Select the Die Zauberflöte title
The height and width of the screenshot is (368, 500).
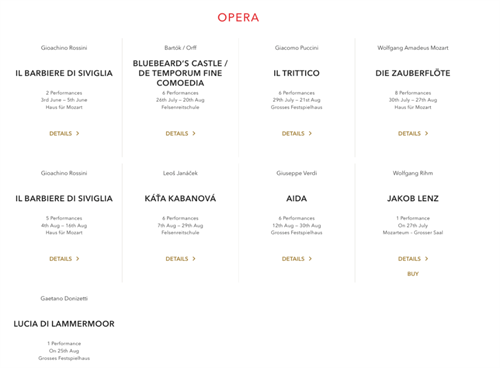click(x=413, y=73)
